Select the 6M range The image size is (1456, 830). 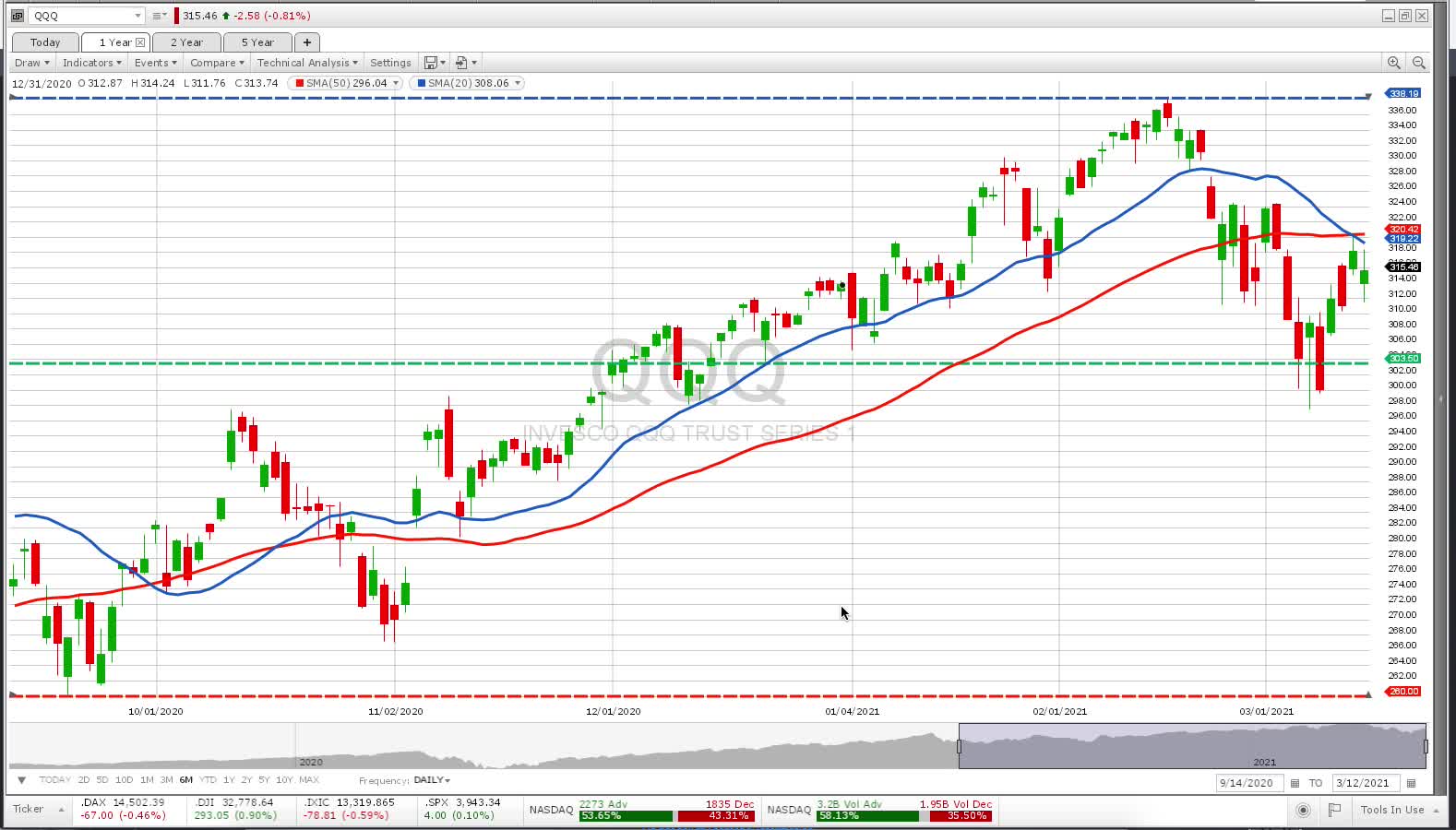pyautogui.click(x=185, y=780)
